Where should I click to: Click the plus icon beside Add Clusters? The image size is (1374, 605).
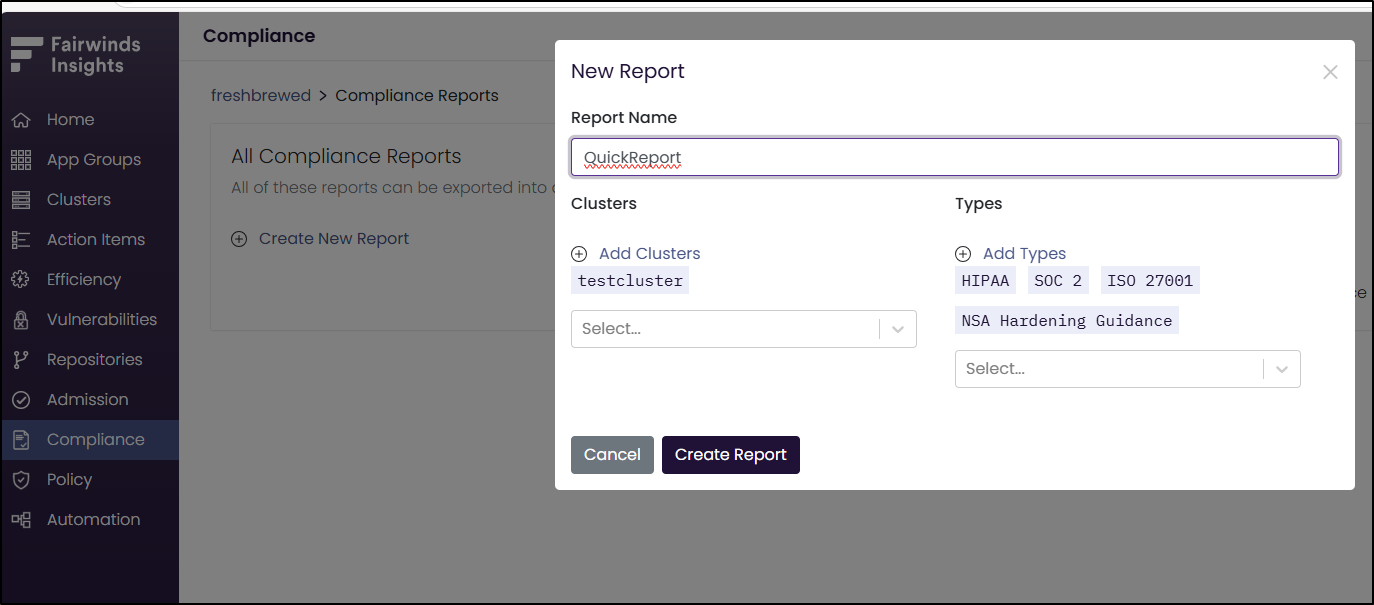click(579, 254)
